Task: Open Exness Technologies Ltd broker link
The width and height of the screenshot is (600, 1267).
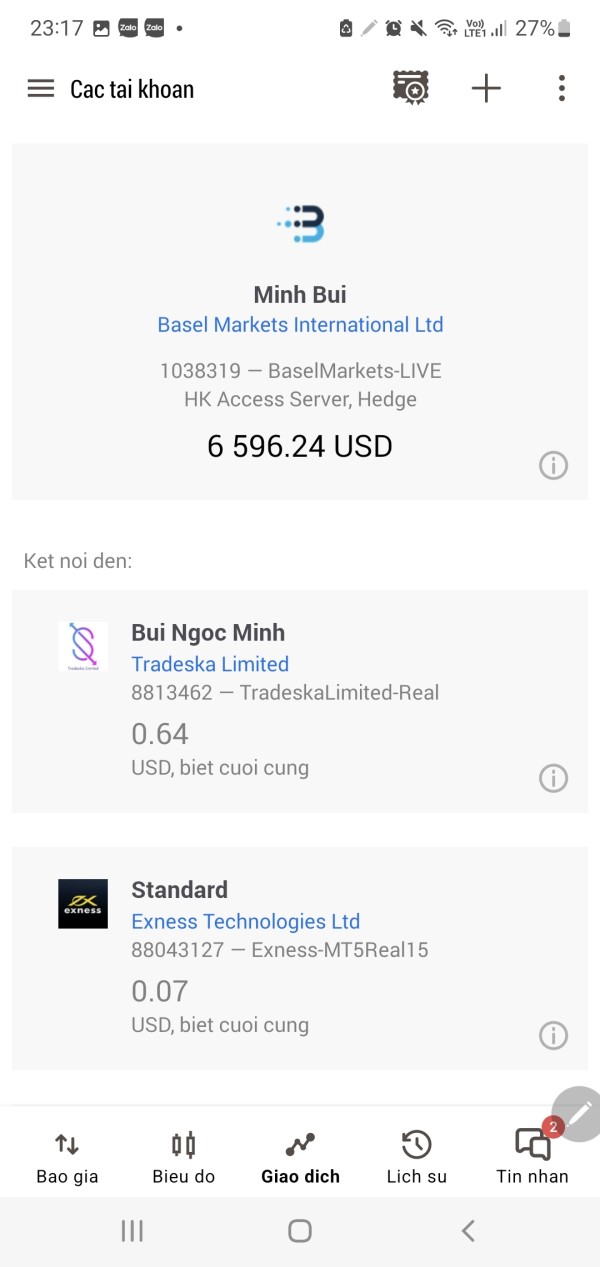Action: pos(245,921)
